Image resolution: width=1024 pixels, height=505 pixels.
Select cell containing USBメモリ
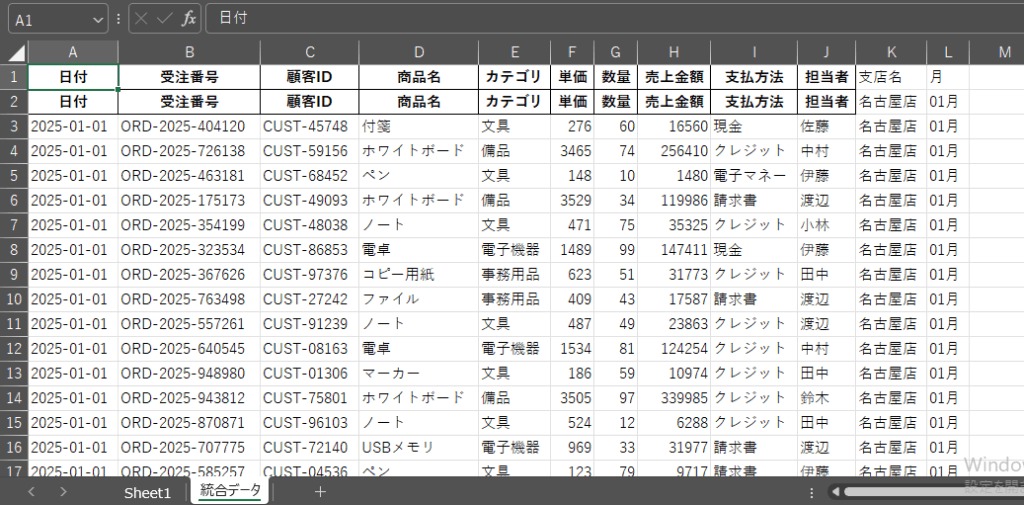coord(418,447)
